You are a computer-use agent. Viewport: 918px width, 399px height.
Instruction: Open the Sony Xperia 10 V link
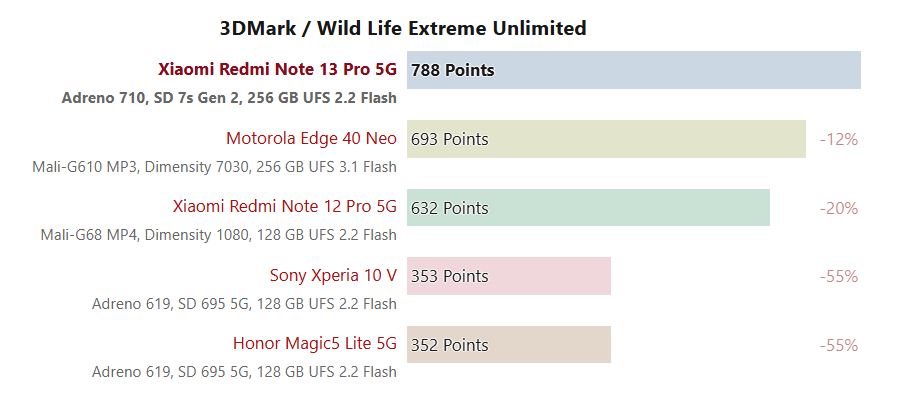click(x=333, y=275)
